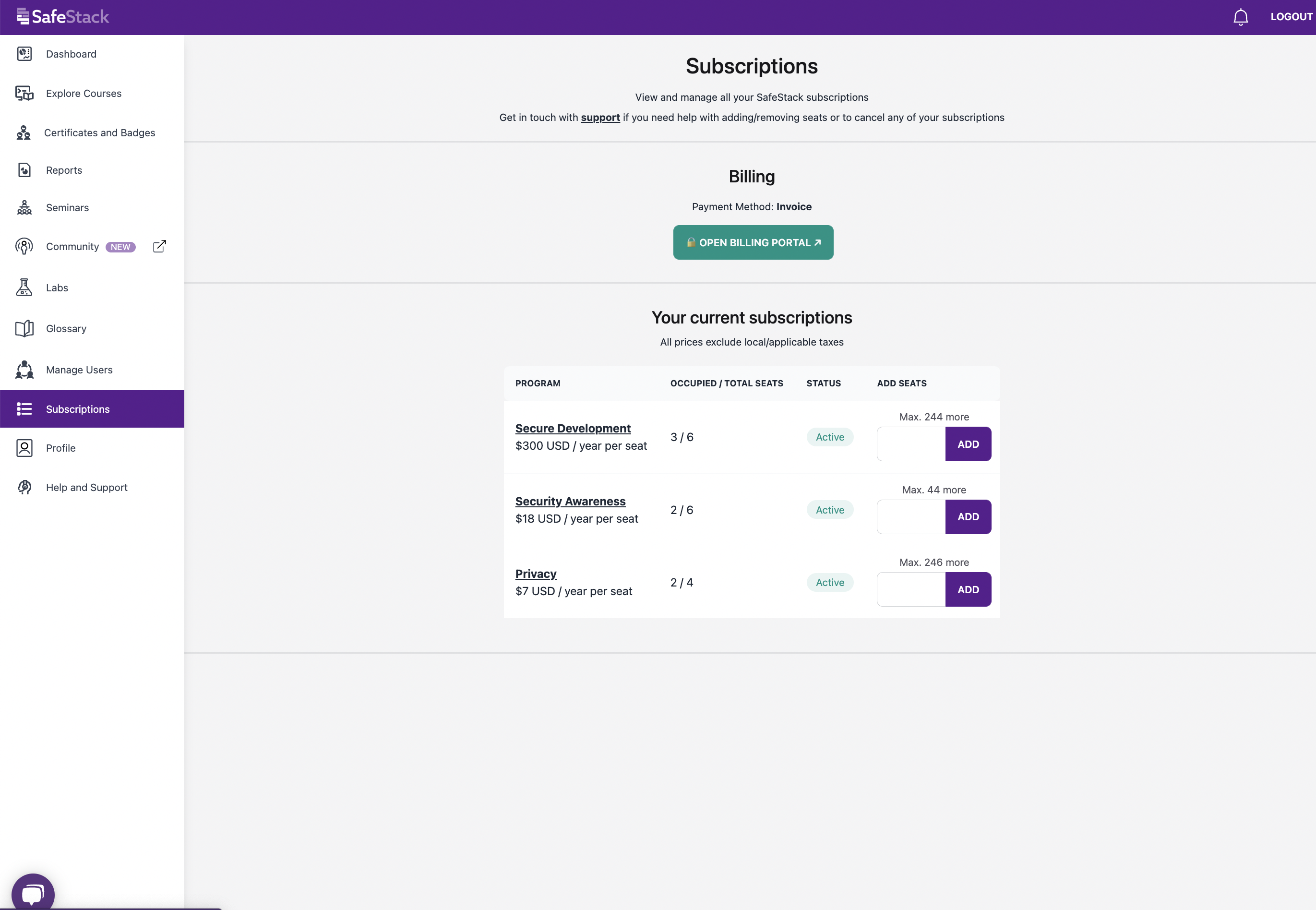The width and height of the screenshot is (1316, 910).
Task: Click the Profile person icon
Action: pos(24,448)
